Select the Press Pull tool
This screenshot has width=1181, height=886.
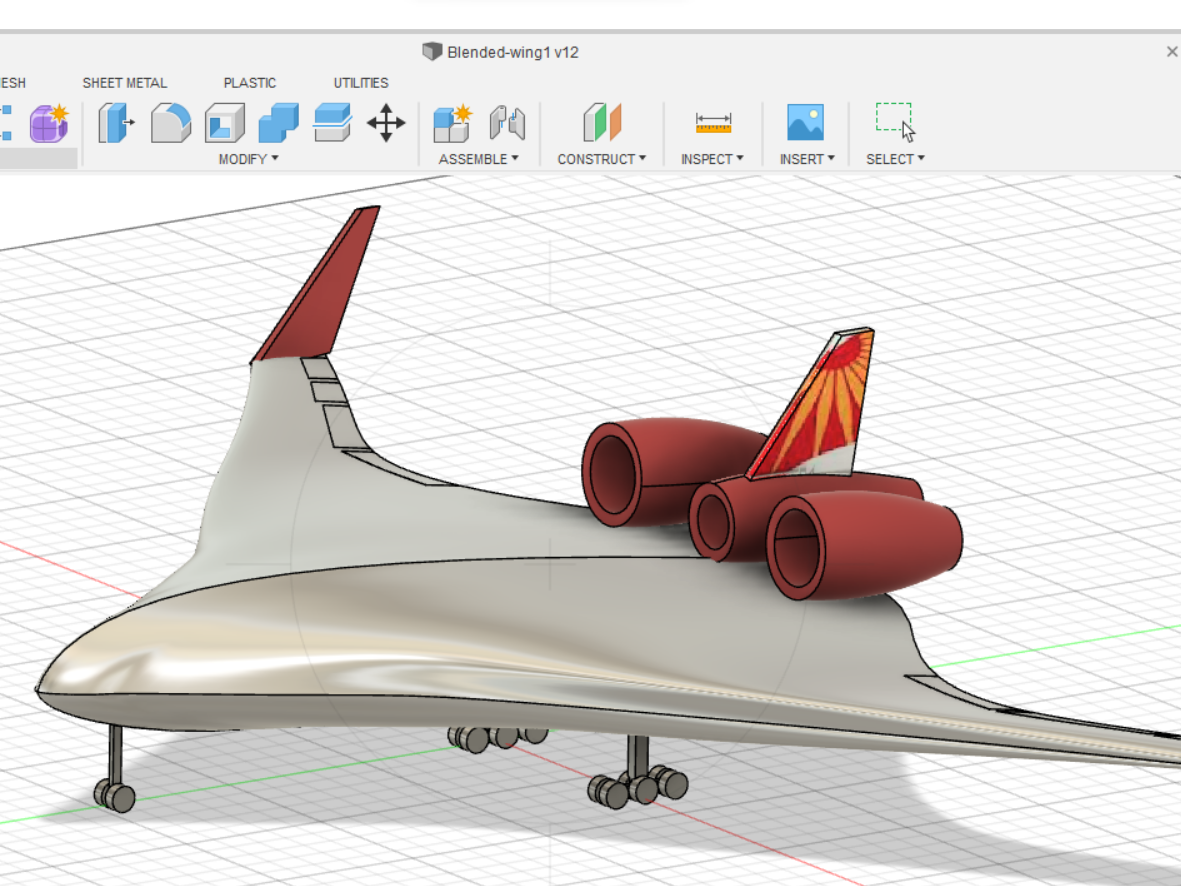point(116,123)
